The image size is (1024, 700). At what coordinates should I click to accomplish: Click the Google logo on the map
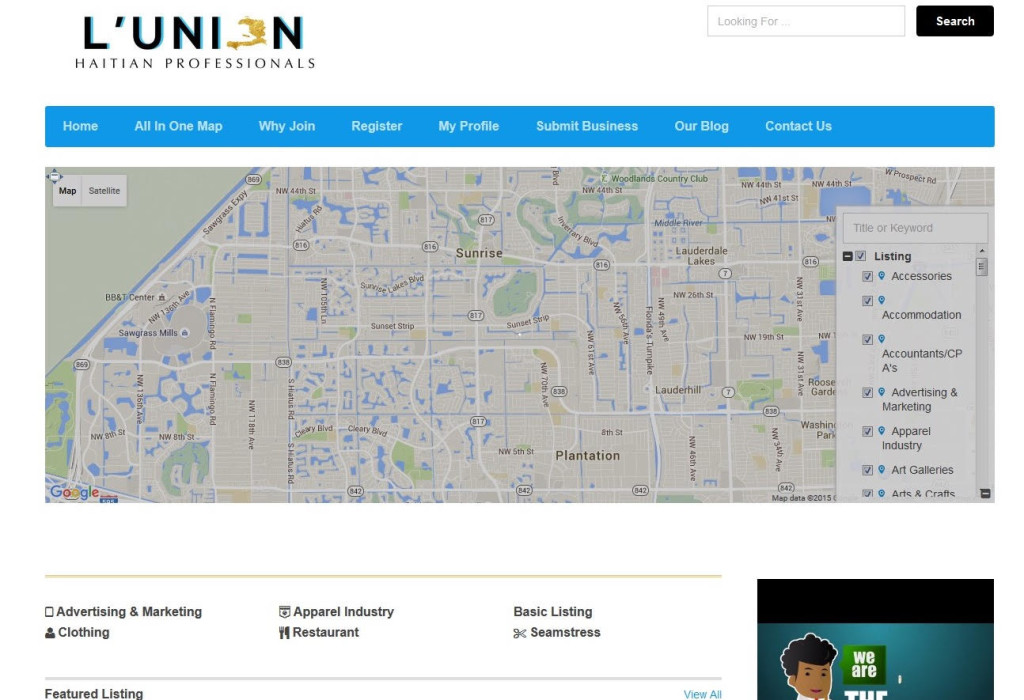click(x=74, y=492)
